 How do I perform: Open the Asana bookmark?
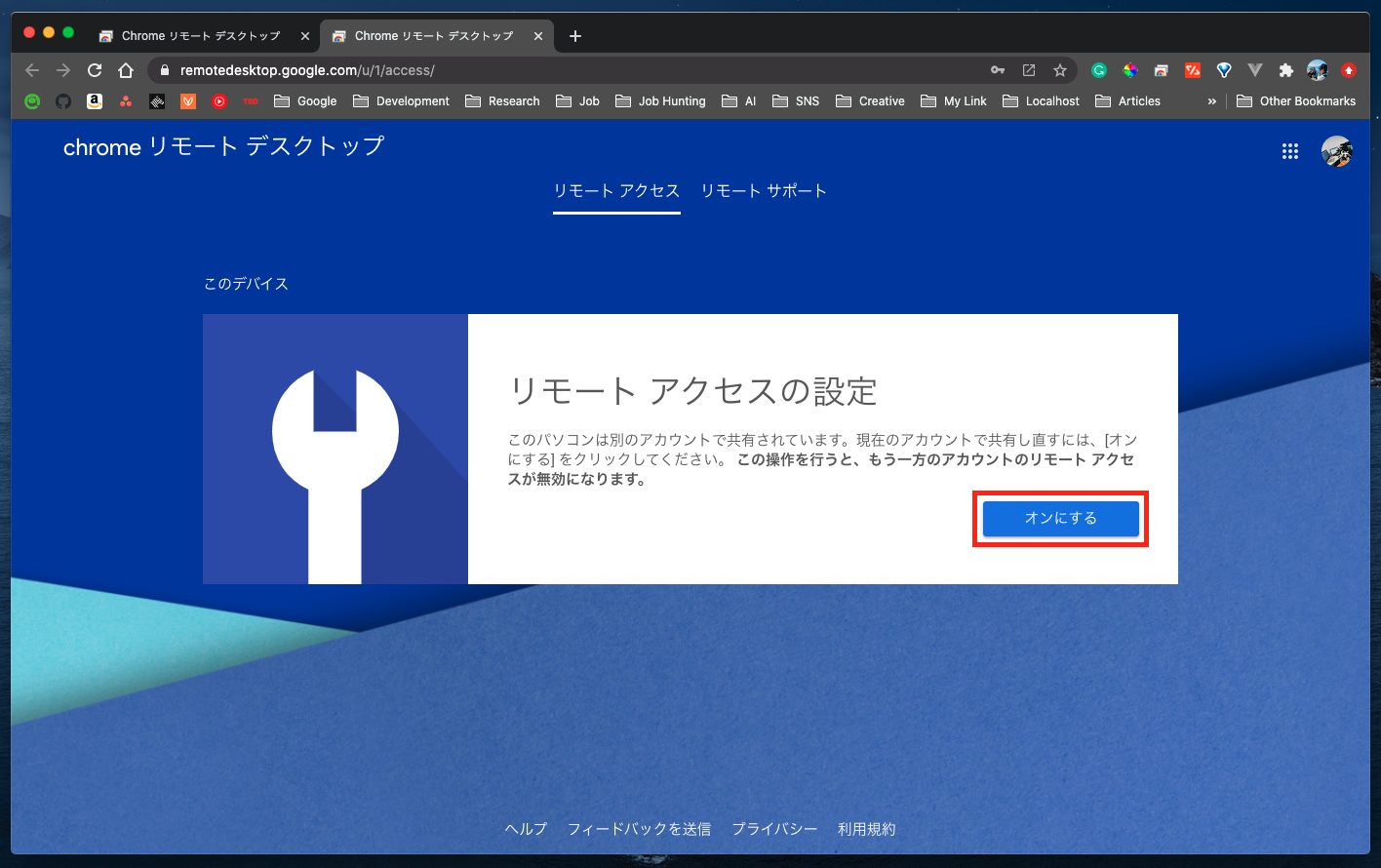[126, 101]
